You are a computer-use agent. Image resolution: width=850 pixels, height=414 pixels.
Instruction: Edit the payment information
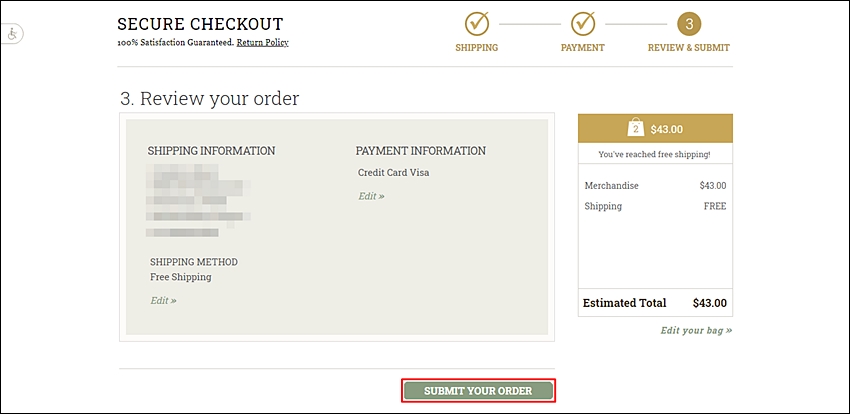(371, 196)
